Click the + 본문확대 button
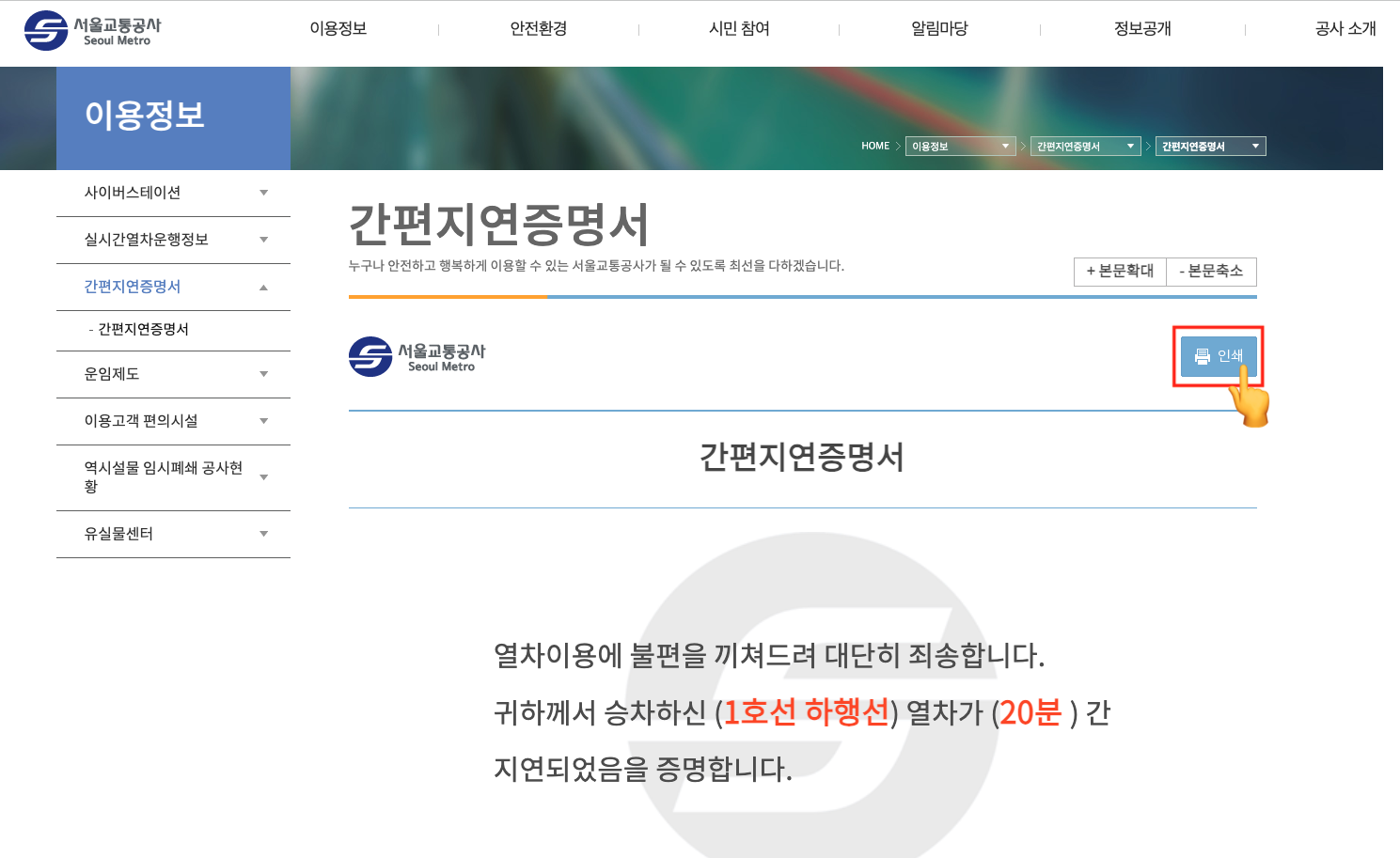1400x858 pixels. [1120, 272]
